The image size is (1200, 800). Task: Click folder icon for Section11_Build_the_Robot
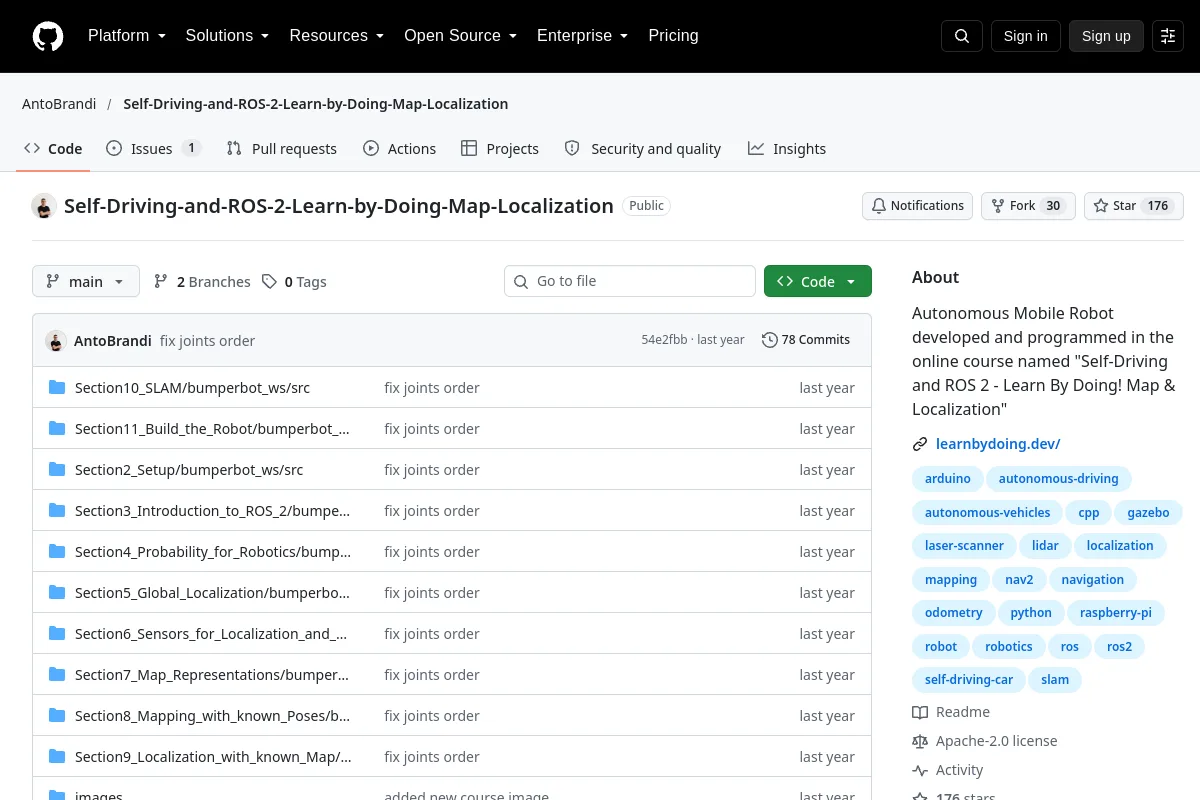[57, 428]
